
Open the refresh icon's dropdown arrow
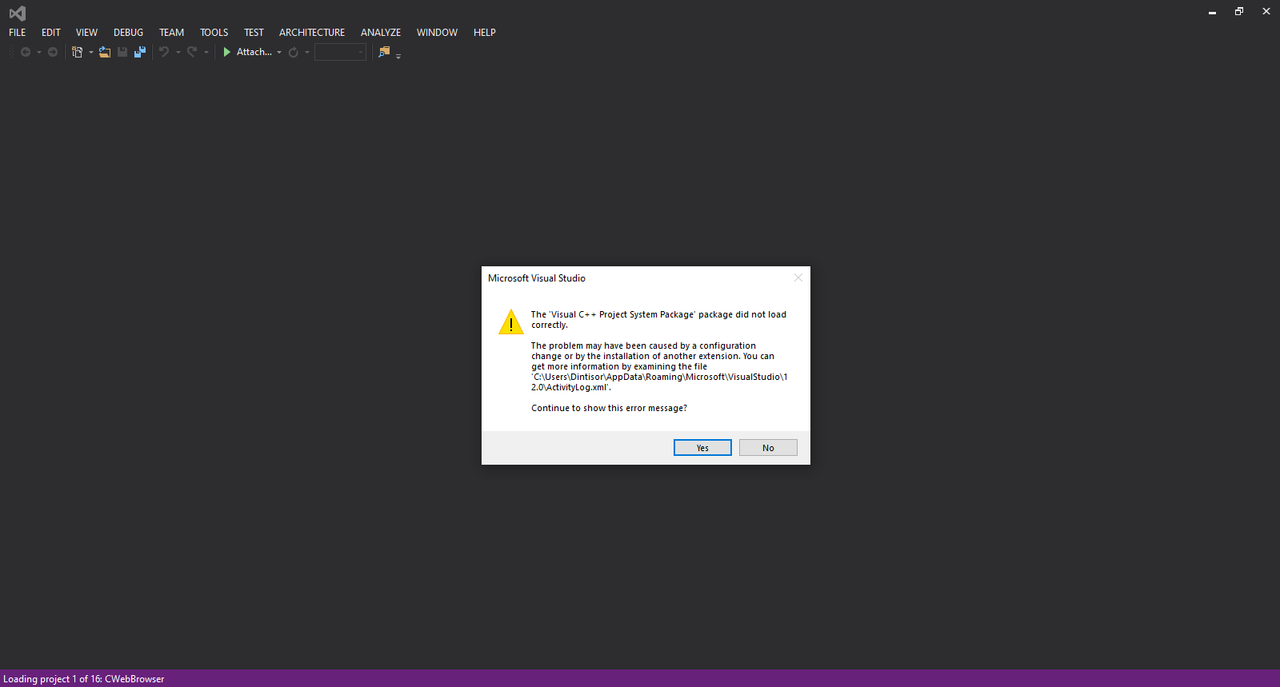[x=306, y=52]
